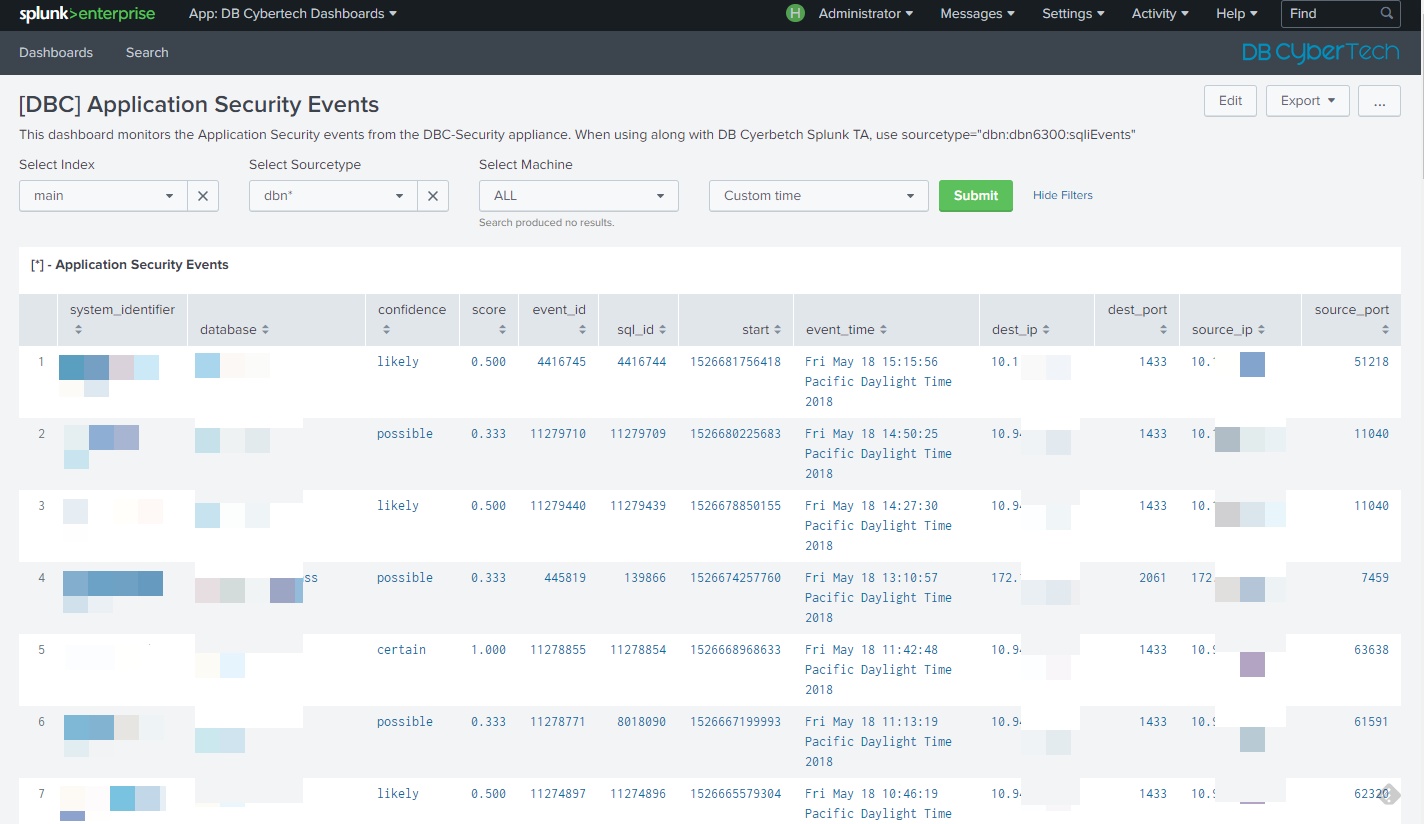This screenshot has height=824, width=1424.
Task: Click score 1.000
Action: (489, 650)
